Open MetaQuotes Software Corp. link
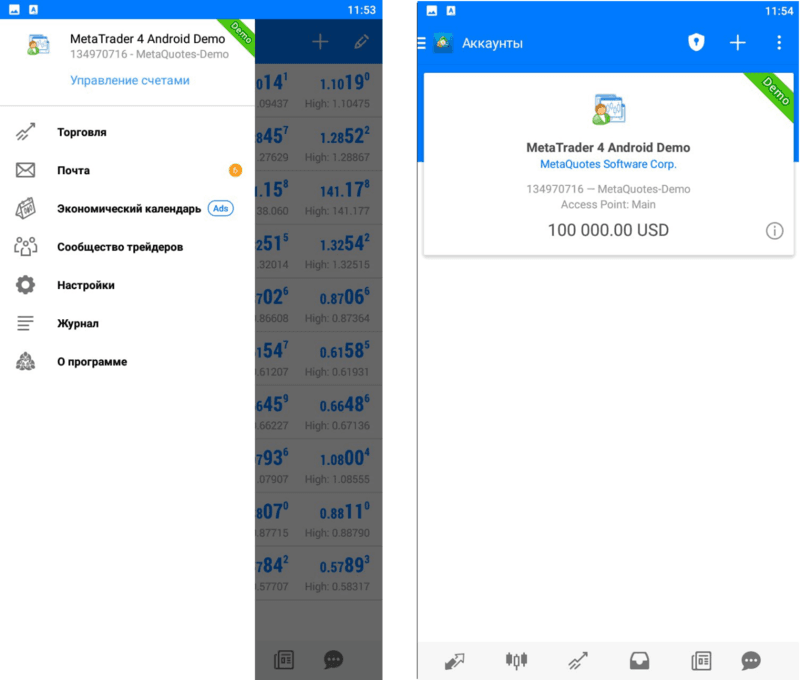 (x=608, y=164)
